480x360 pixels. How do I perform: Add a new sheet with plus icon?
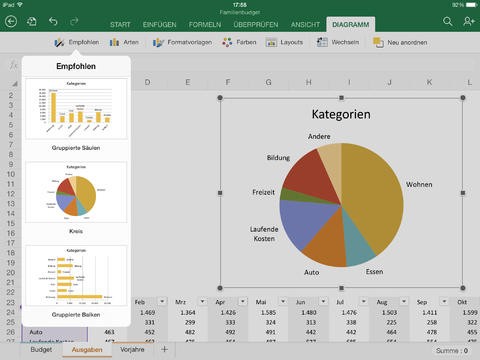(164, 349)
